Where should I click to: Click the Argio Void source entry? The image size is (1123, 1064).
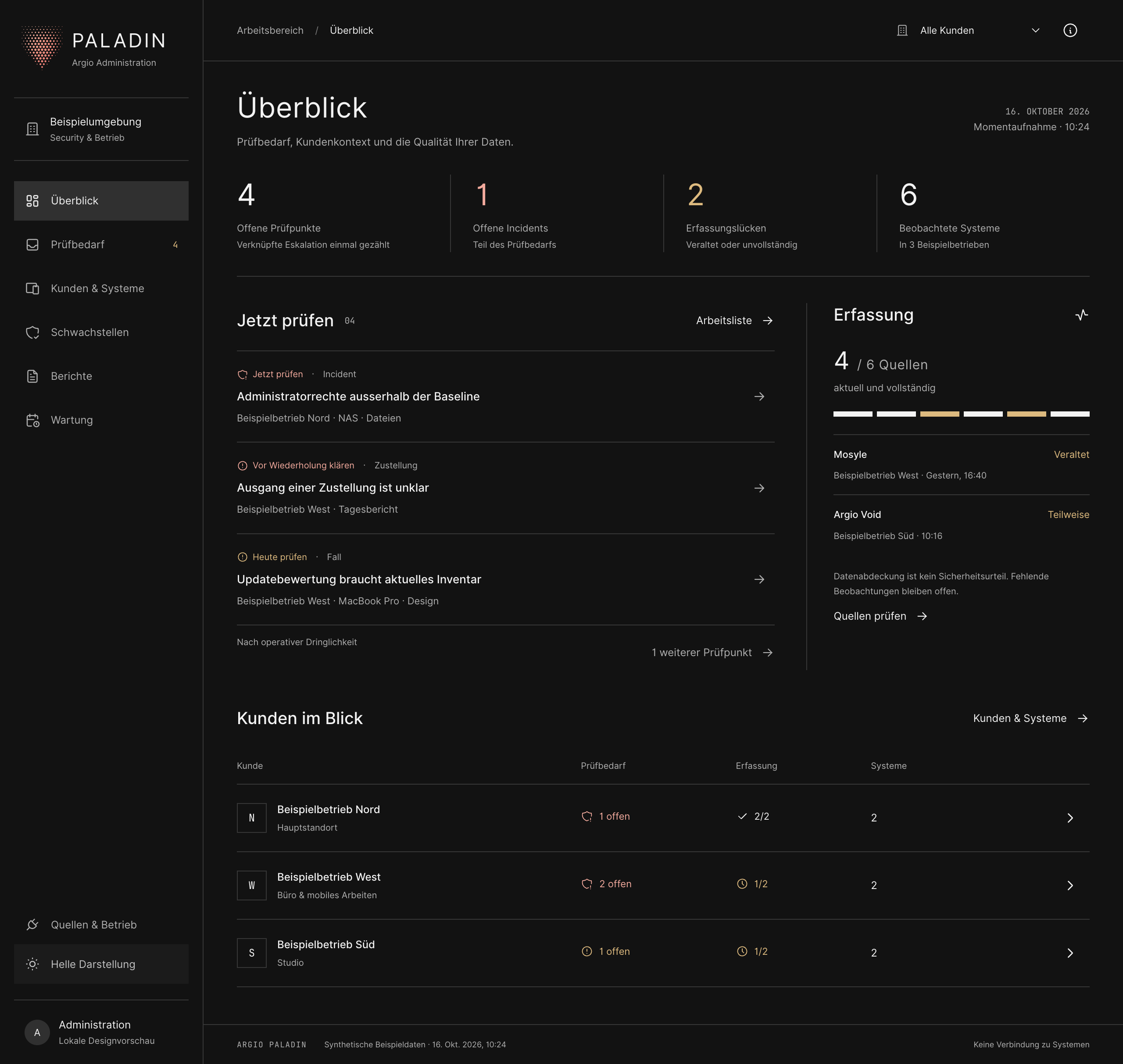click(x=961, y=525)
